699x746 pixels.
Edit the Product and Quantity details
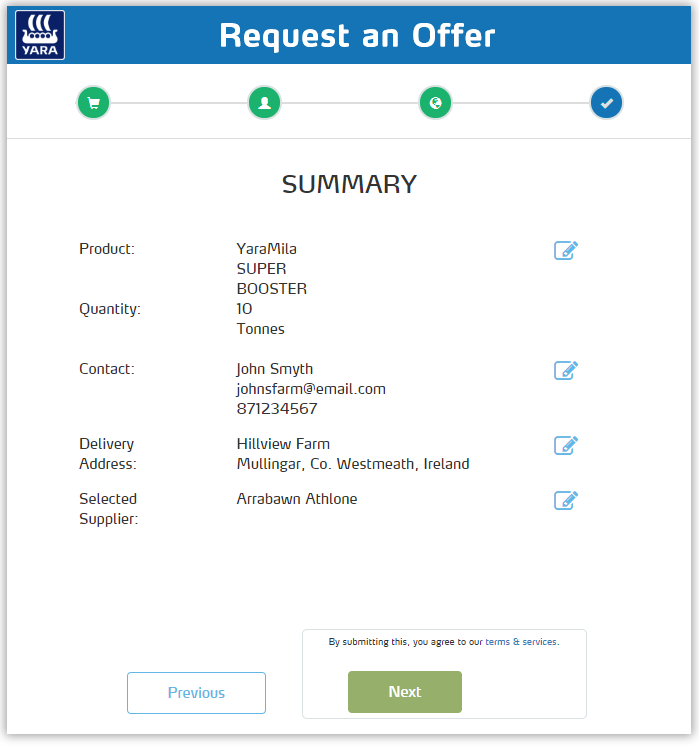tap(566, 250)
